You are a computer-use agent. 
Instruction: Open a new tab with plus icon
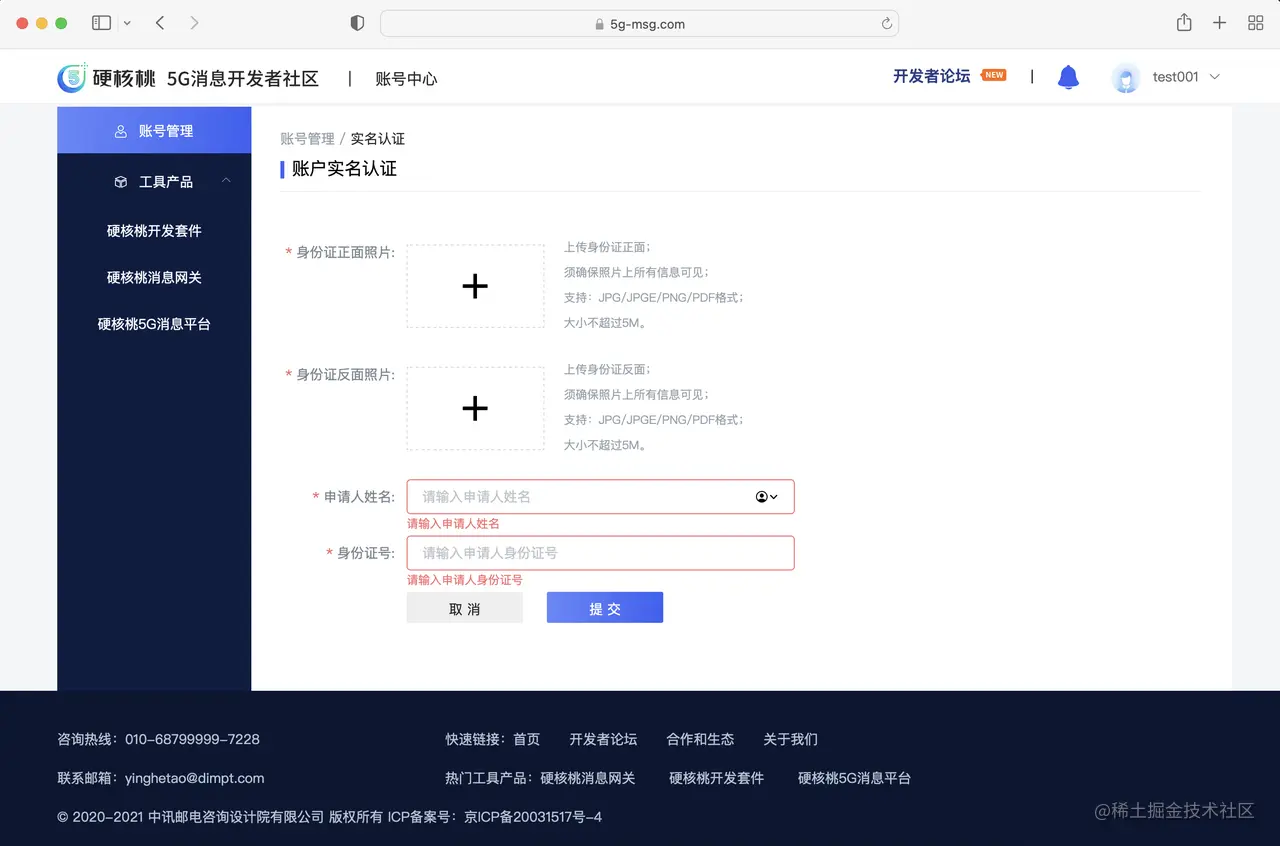pos(1219,23)
